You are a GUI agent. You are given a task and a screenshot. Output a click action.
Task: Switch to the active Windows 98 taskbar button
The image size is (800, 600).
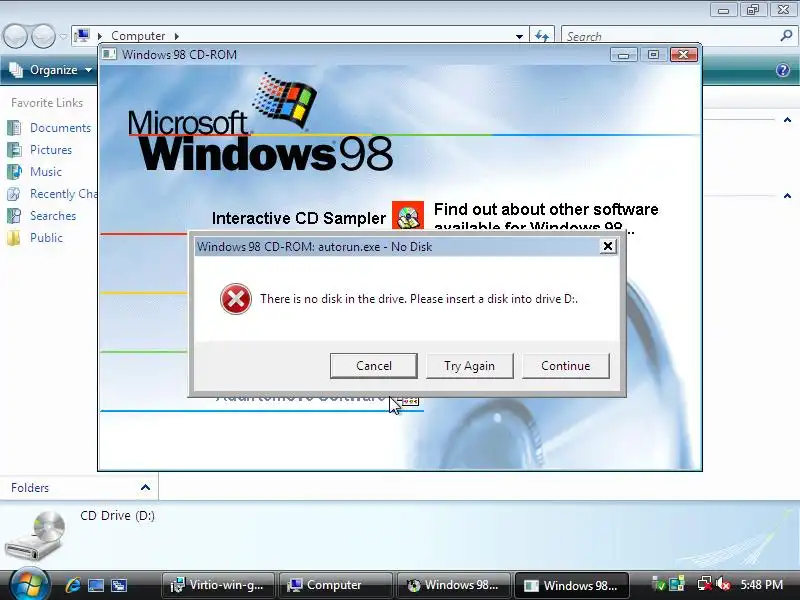pyautogui.click(x=572, y=585)
